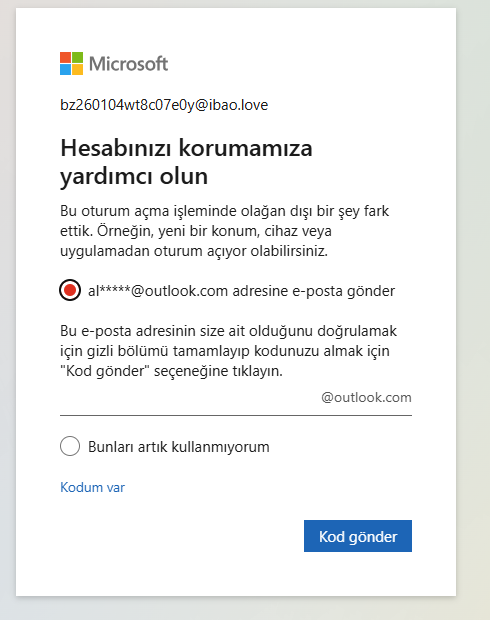Click the bz260104wt8c07e0y@ibao.love account text
The width and height of the screenshot is (490, 620).
click(164, 105)
